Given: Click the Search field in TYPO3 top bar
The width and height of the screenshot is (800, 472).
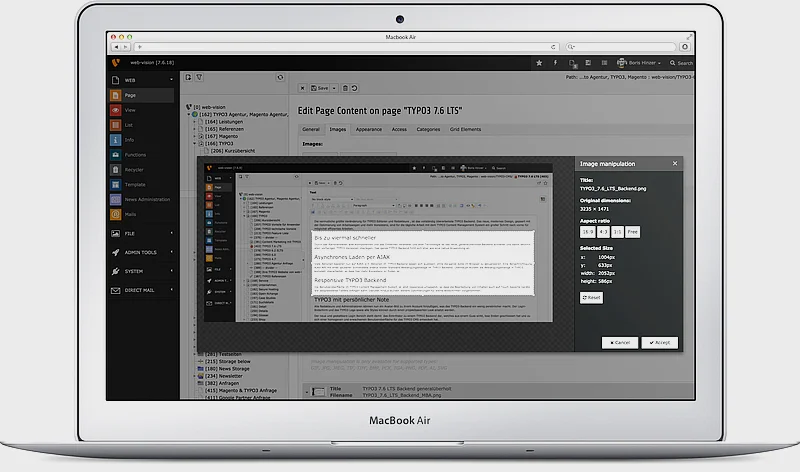Looking at the screenshot, I should pyautogui.click(x=682, y=63).
